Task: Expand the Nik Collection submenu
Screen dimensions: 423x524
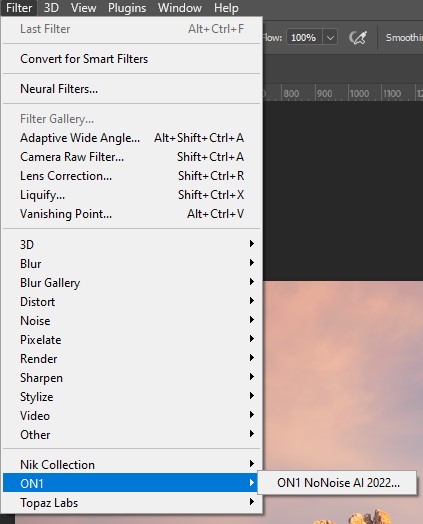Action: pos(132,464)
